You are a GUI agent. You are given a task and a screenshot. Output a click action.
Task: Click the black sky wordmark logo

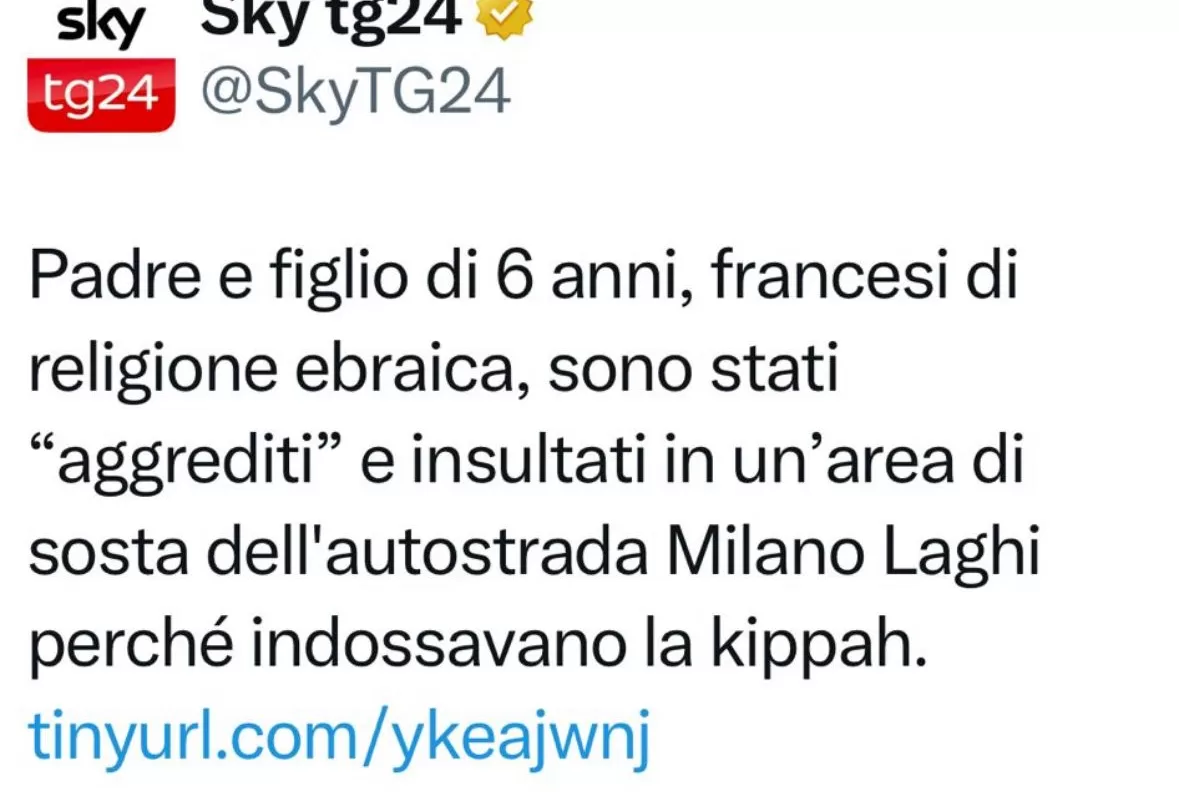pyautogui.click(x=101, y=25)
